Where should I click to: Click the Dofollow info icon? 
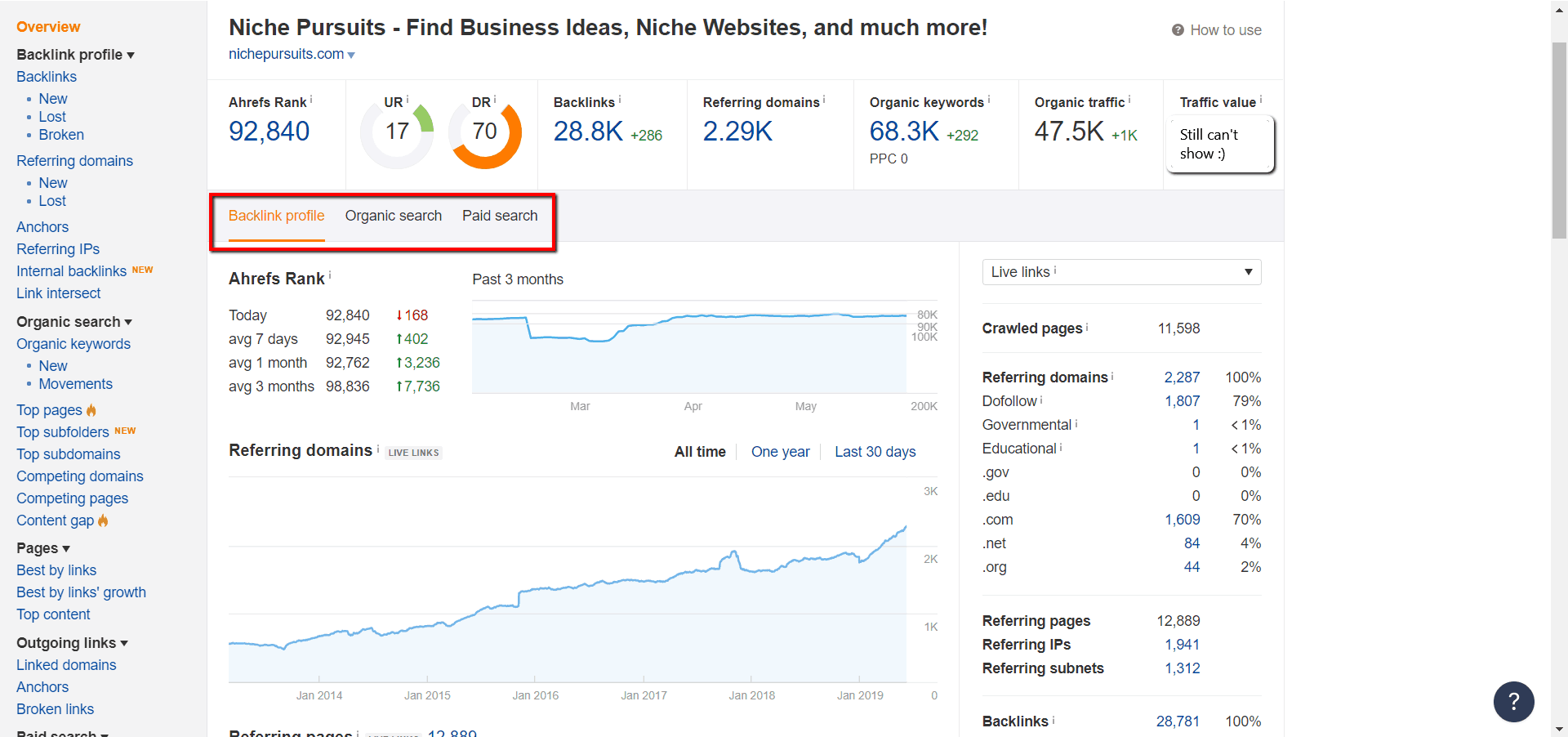[x=1041, y=399]
